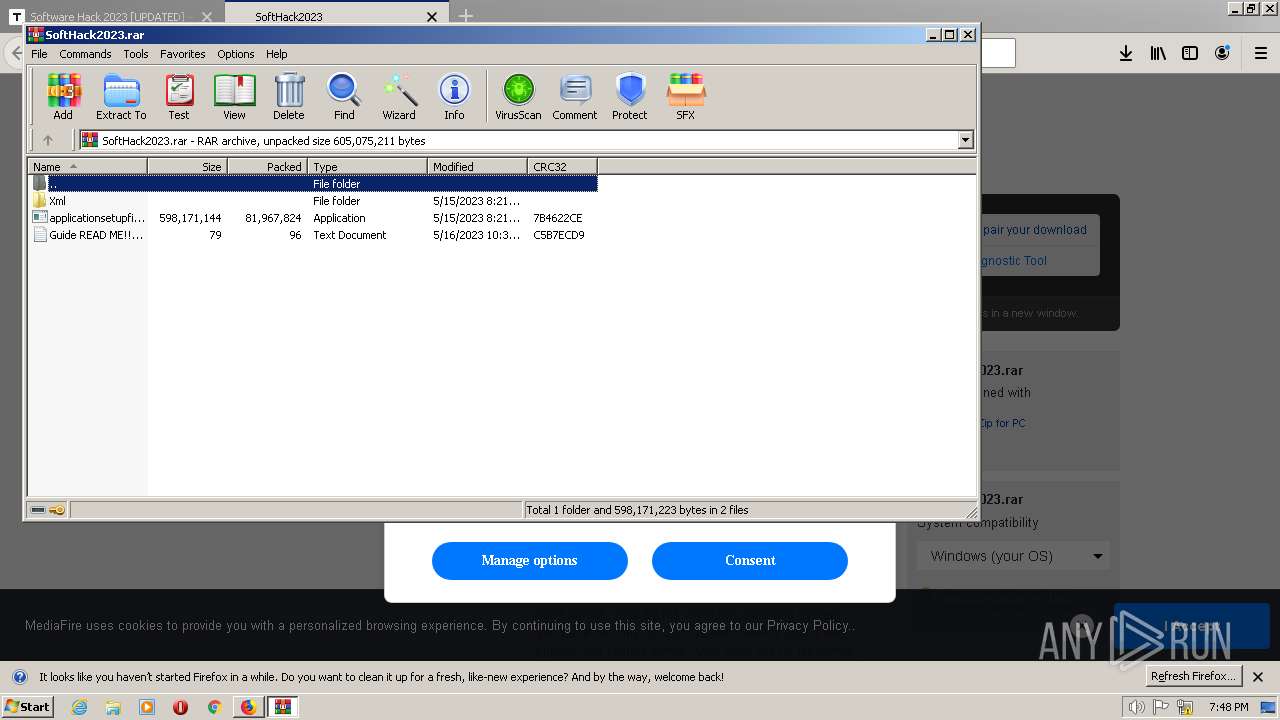1280x720 pixels.
Task: Open the Favorites menu
Action: click(183, 54)
